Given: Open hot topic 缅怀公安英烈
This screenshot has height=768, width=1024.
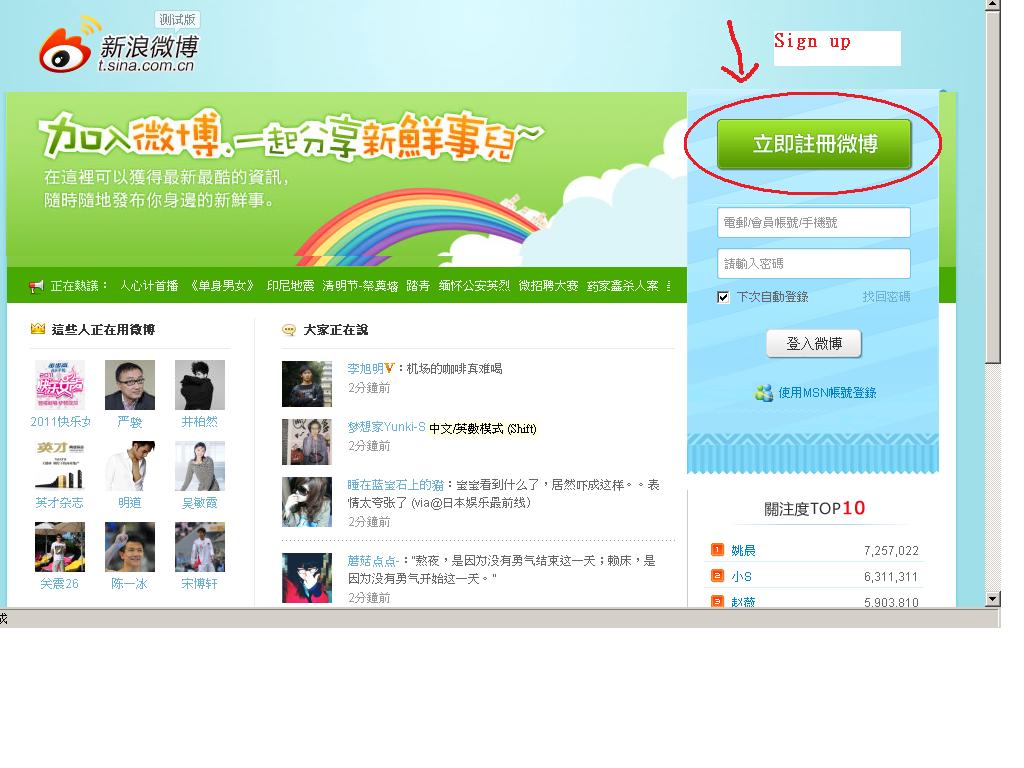Looking at the screenshot, I should (474, 286).
